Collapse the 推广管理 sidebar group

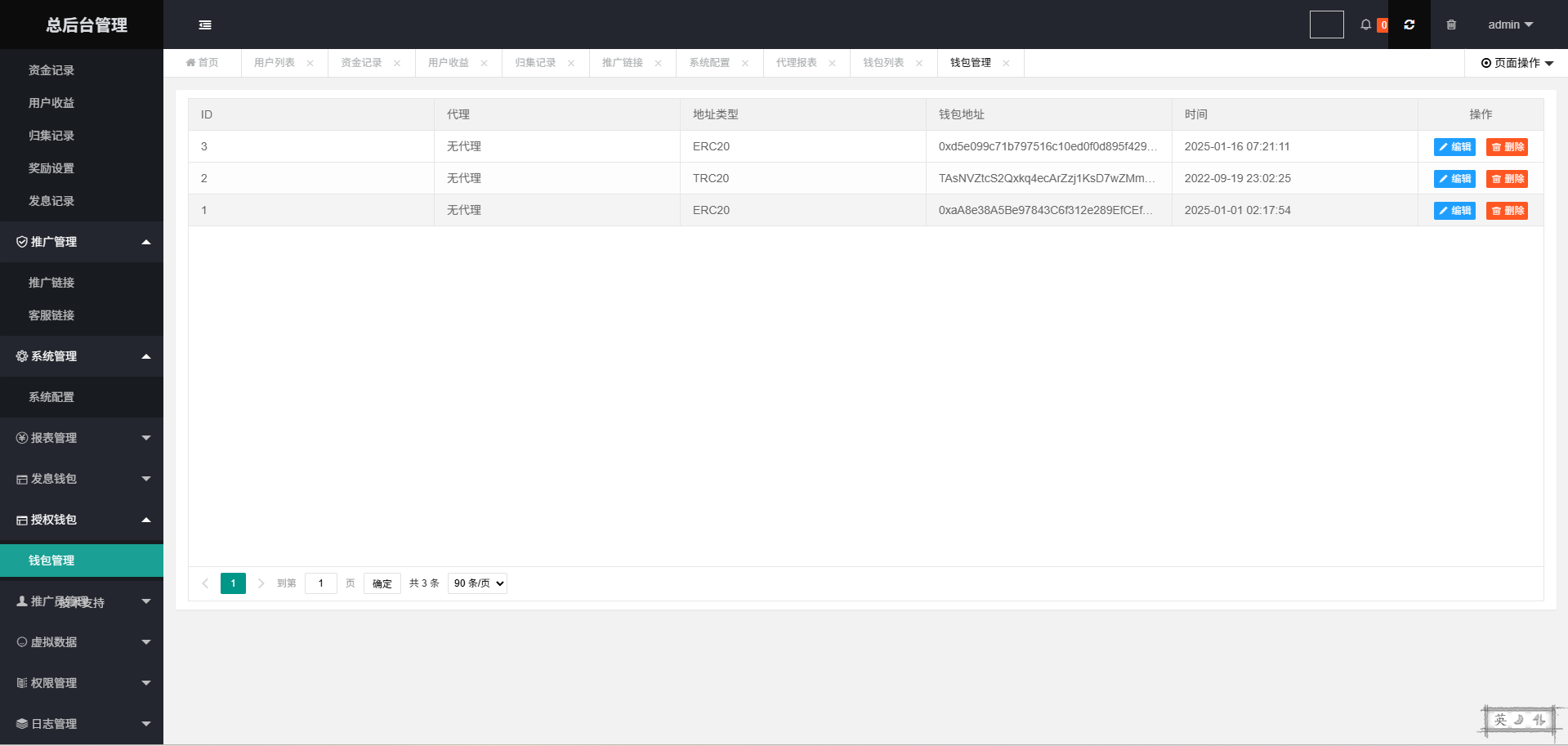[82, 242]
